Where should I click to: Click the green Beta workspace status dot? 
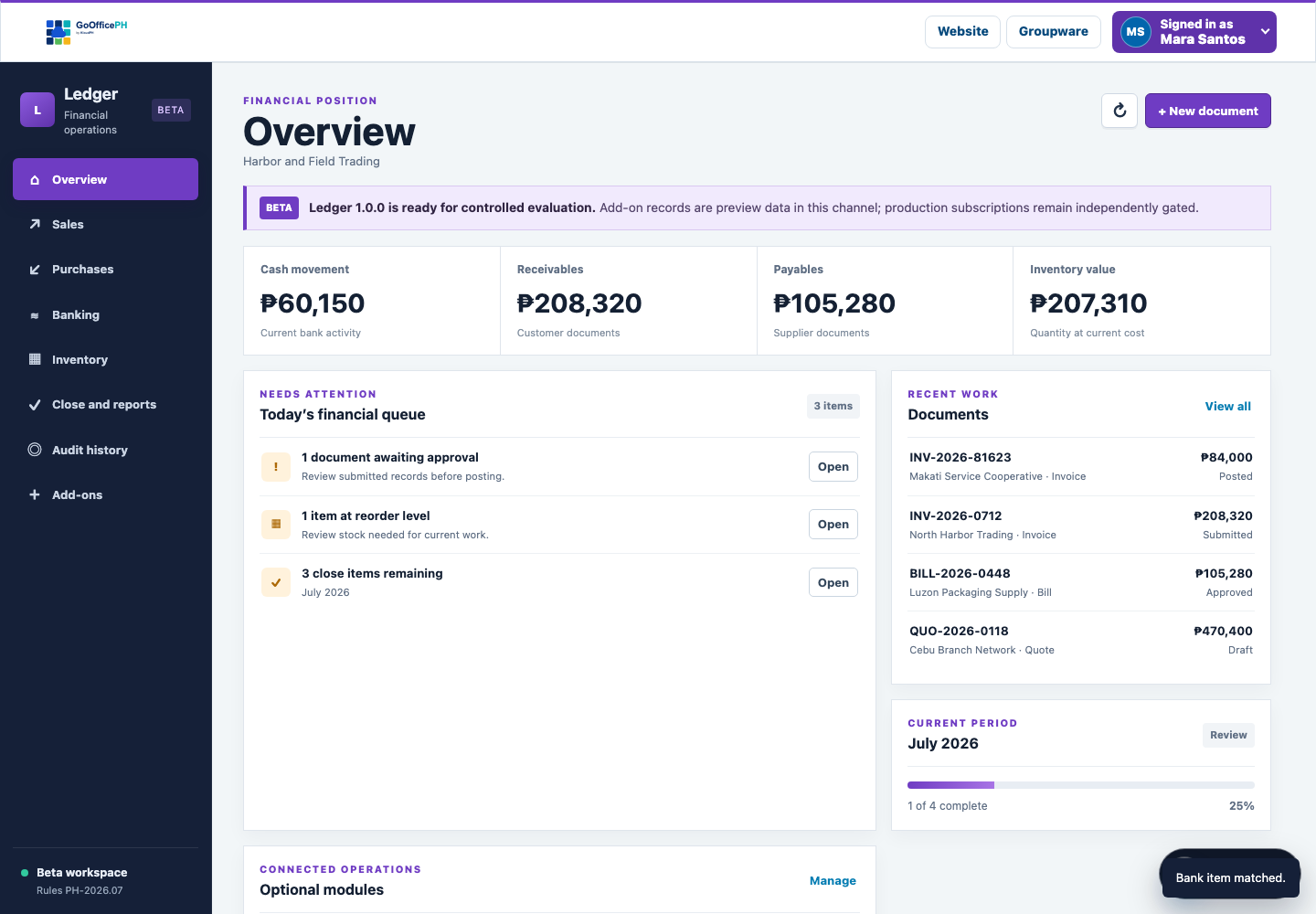tap(25, 873)
